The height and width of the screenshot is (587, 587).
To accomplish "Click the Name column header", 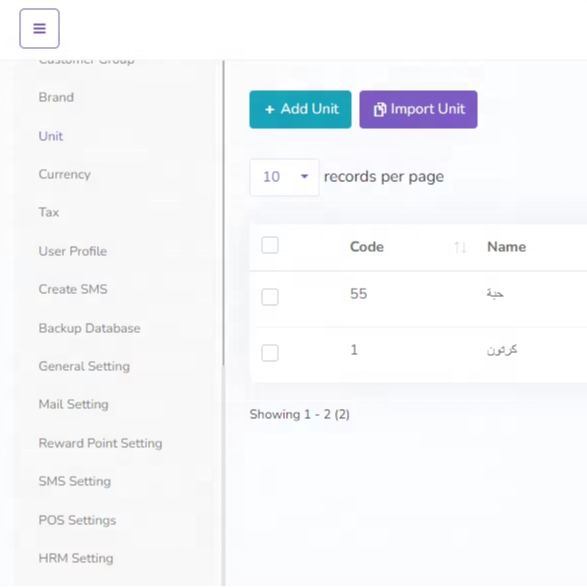I will tap(507, 247).
